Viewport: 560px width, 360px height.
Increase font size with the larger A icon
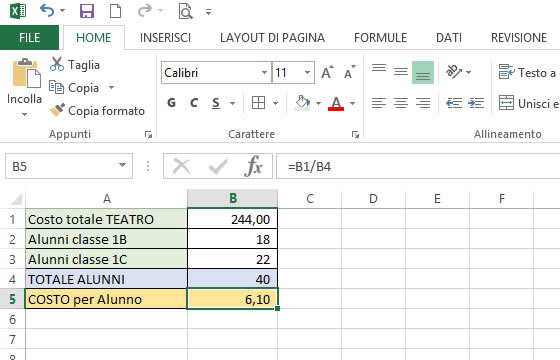327,72
